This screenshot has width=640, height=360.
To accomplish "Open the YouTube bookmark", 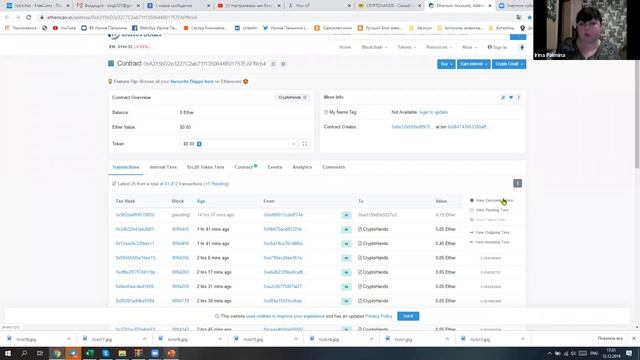I will pos(64,28).
